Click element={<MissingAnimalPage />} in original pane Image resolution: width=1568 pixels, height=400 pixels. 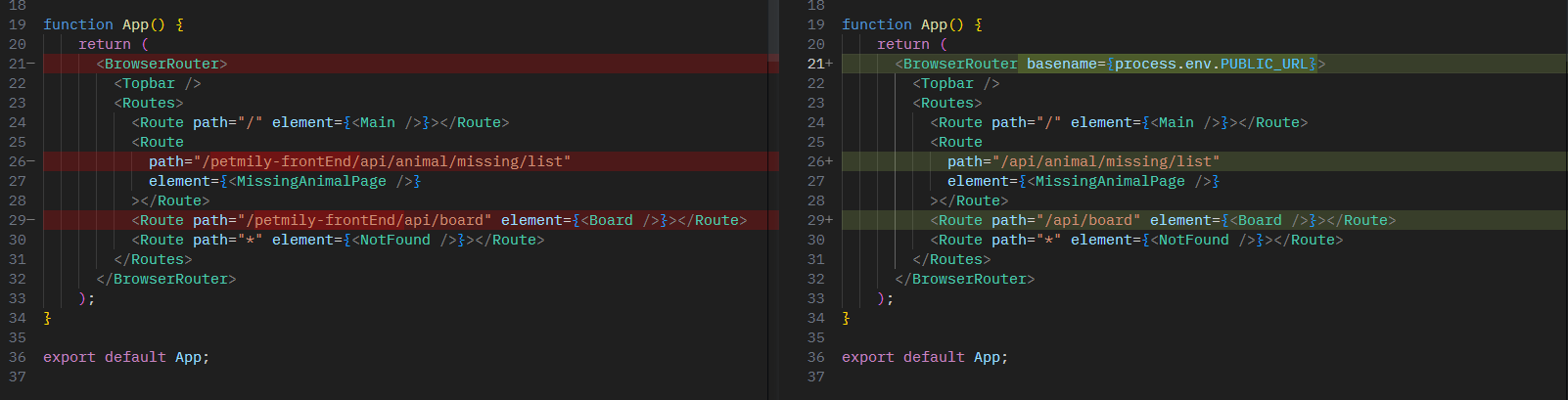285,181
